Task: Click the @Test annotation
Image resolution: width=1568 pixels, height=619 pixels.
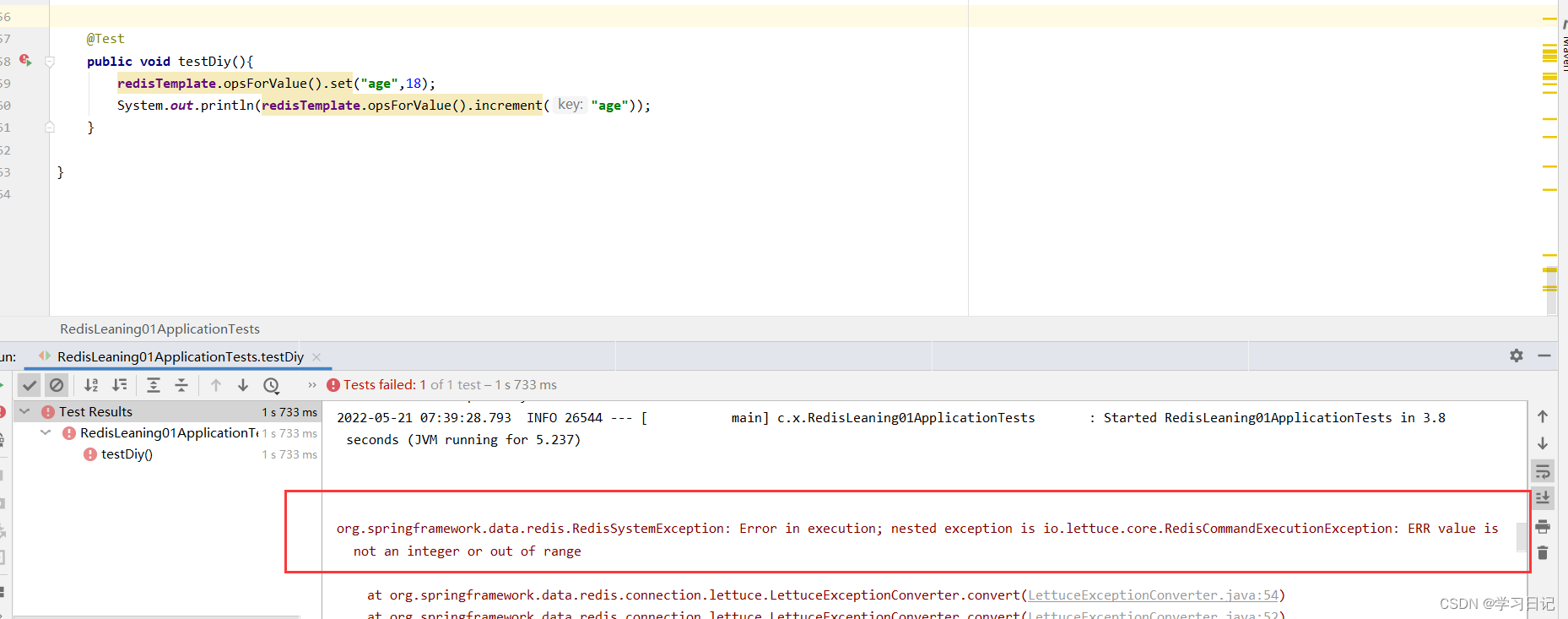Action: click(105, 39)
